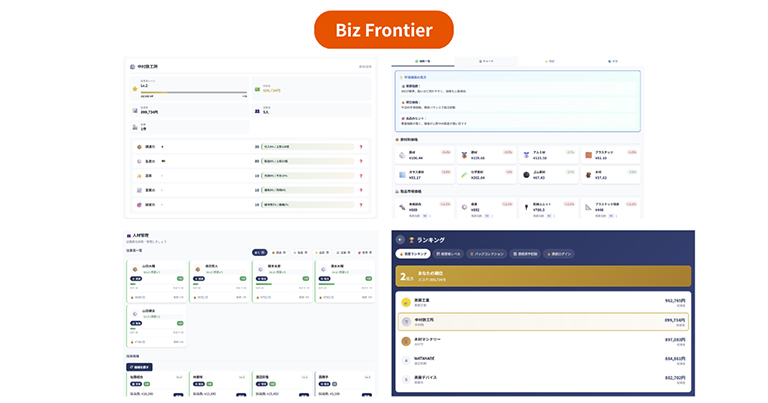The image size is (768, 403).
Task: Click the trophy icon in ranking header
Action: click(411, 240)
